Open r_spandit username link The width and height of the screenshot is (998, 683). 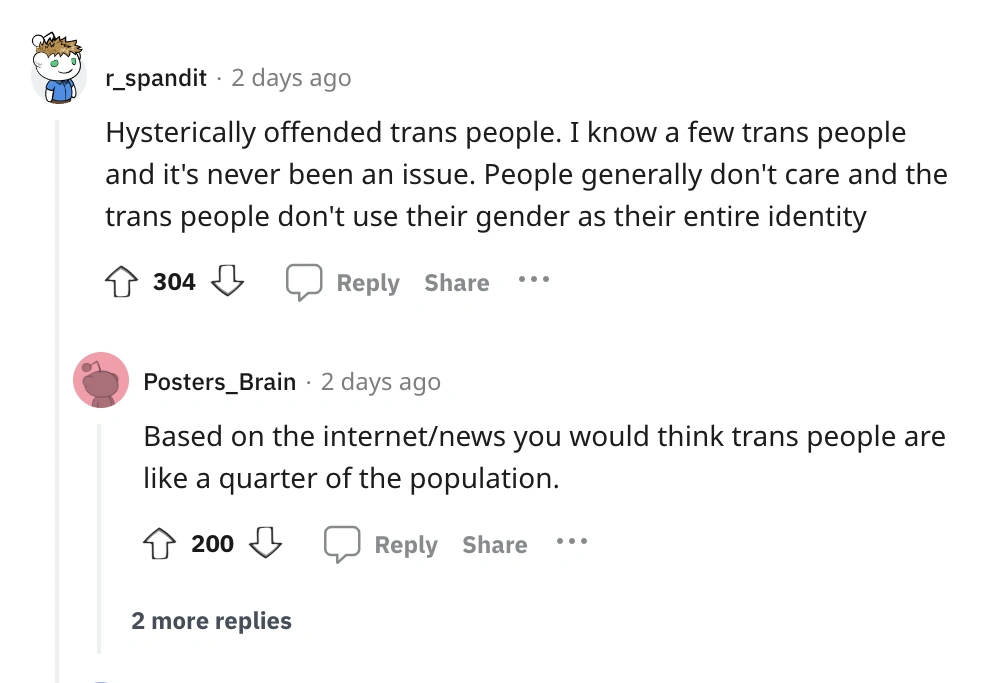156,78
